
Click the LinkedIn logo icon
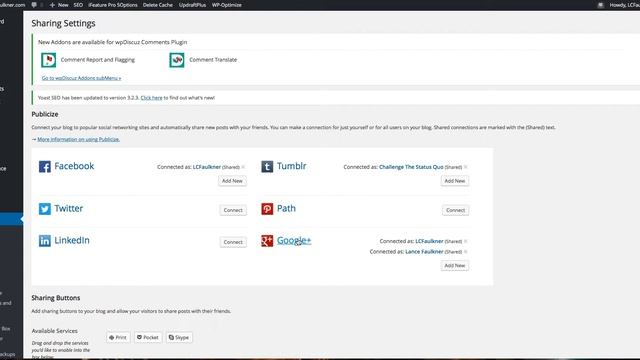[45, 240]
